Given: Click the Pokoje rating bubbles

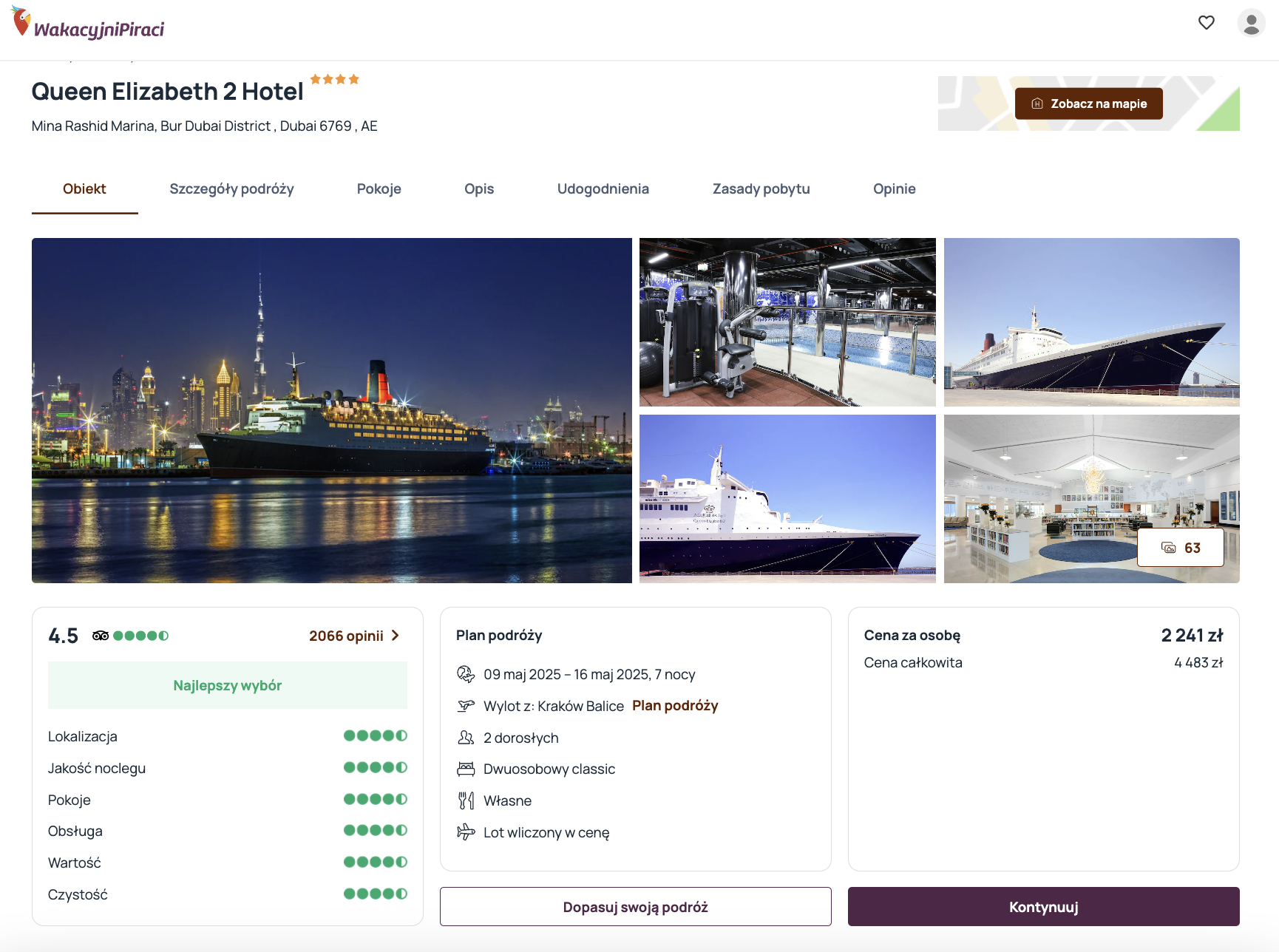Looking at the screenshot, I should 376,799.
